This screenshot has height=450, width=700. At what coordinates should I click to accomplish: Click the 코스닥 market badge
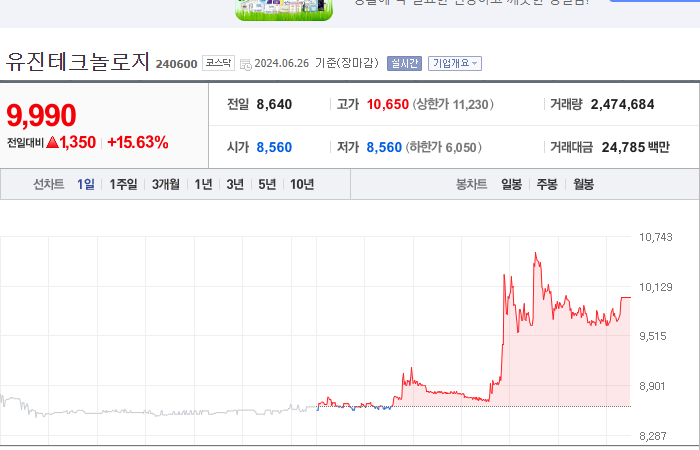pos(218,63)
